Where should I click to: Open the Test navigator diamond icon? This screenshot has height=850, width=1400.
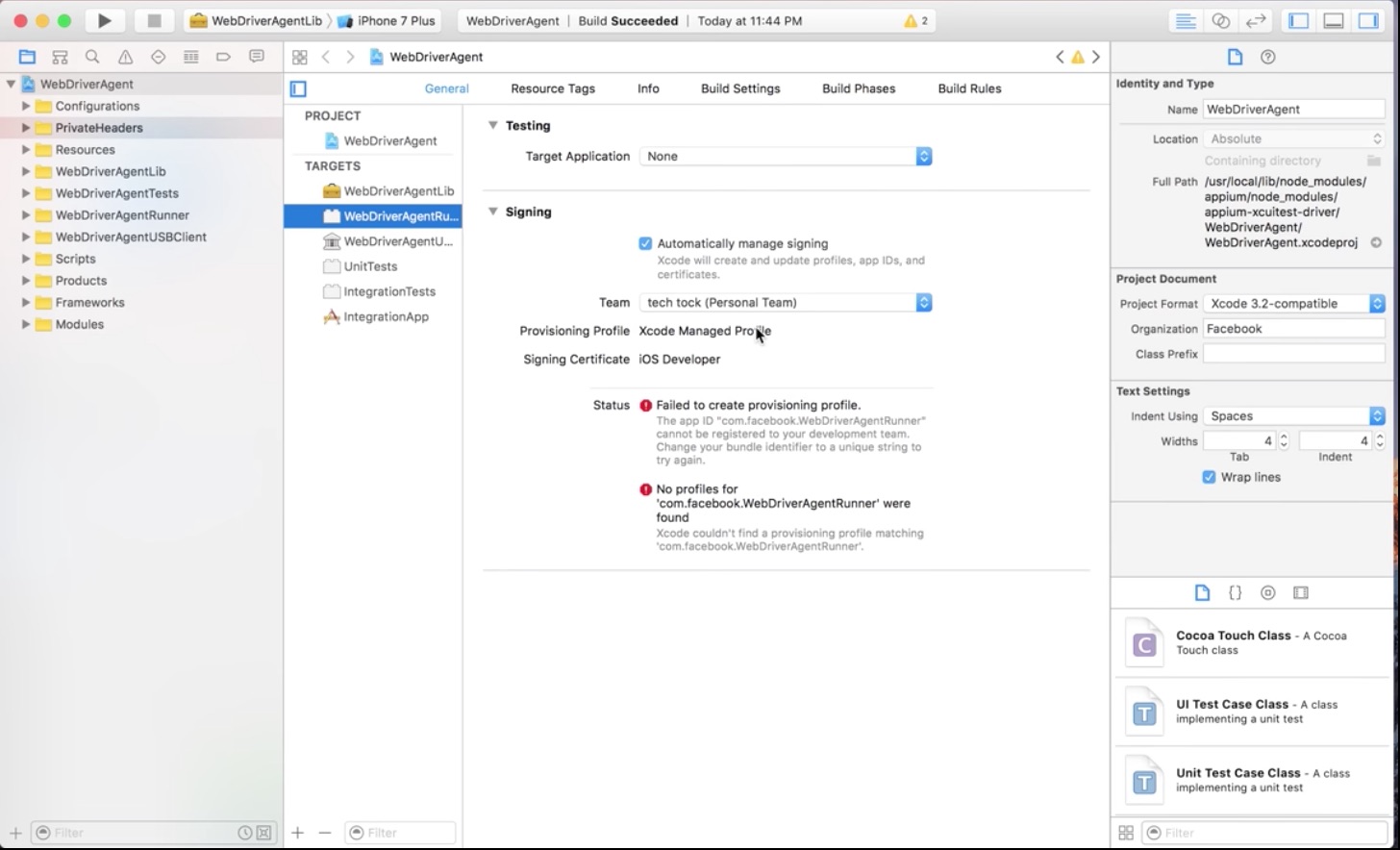pos(158,57)
